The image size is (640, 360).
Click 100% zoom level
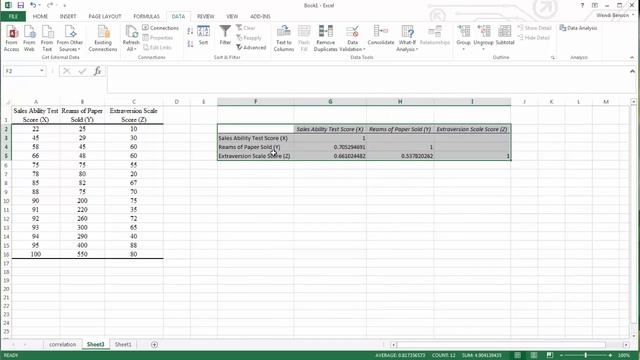click(x=624, y=356)
